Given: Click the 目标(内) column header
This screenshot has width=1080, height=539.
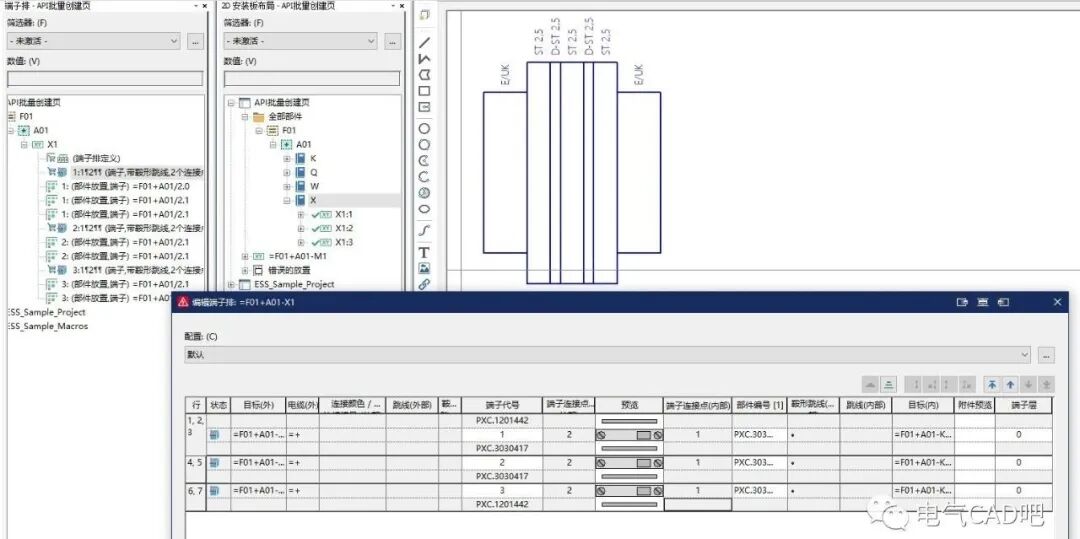Looking at the screenshot, I should click(x=924, y=405).
